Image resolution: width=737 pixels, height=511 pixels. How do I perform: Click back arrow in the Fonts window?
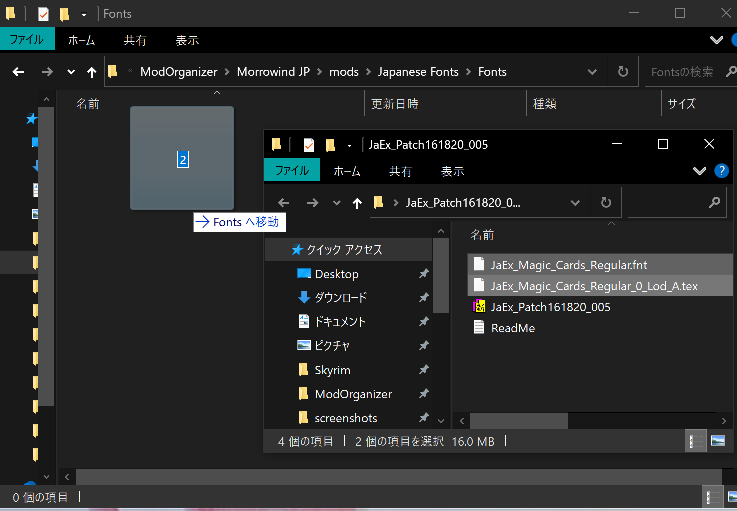(18, 72)
